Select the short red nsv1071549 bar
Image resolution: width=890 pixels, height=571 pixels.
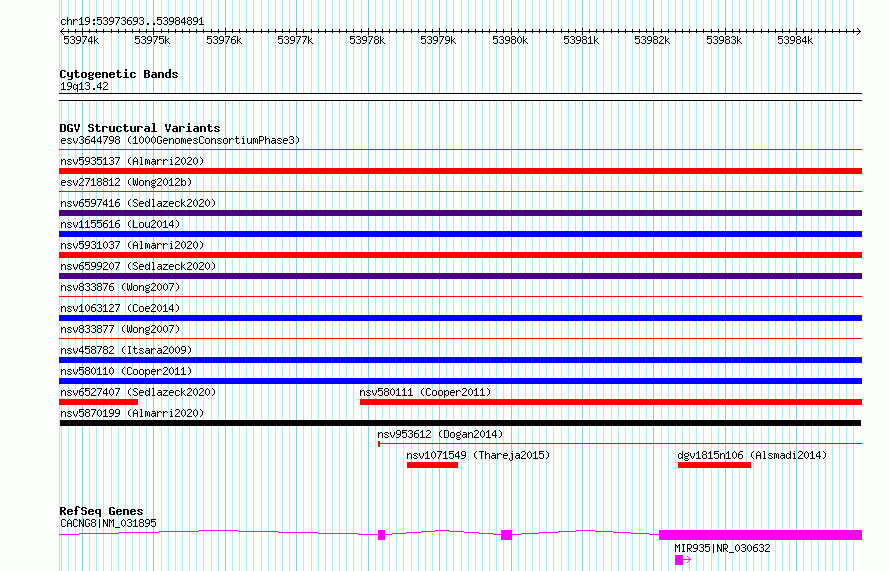tap(433, 465)
